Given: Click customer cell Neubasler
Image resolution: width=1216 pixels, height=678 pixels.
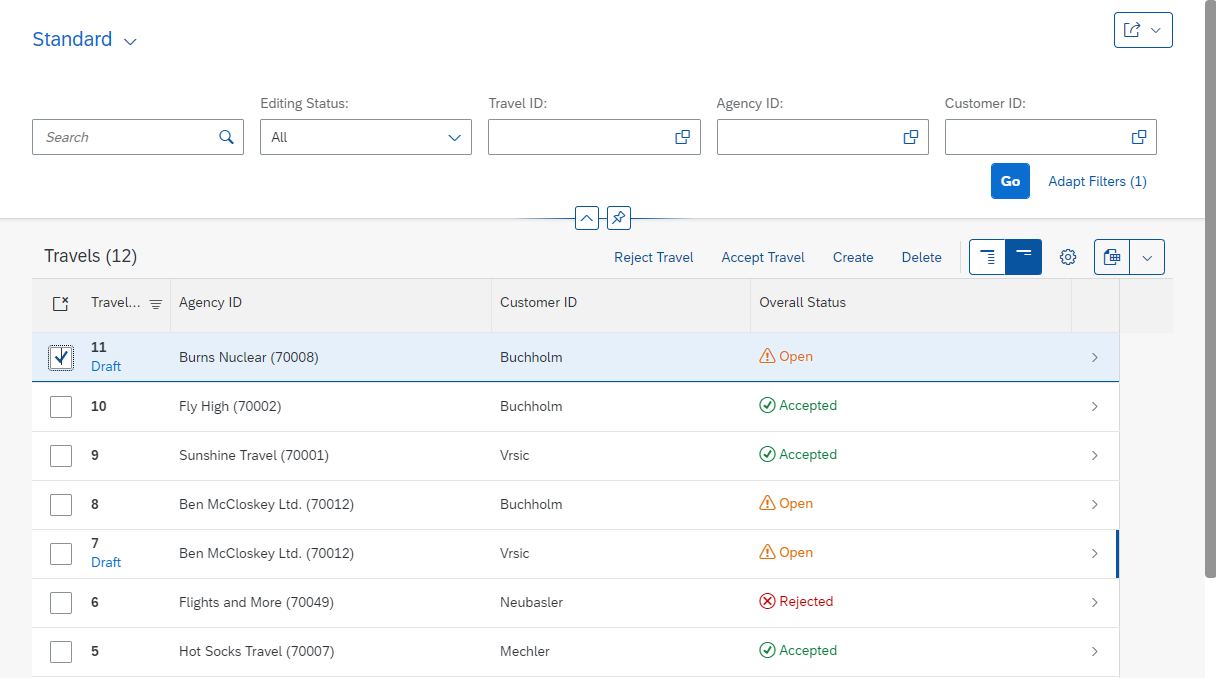Looking at the screenshot, I should tap(531, 602).
